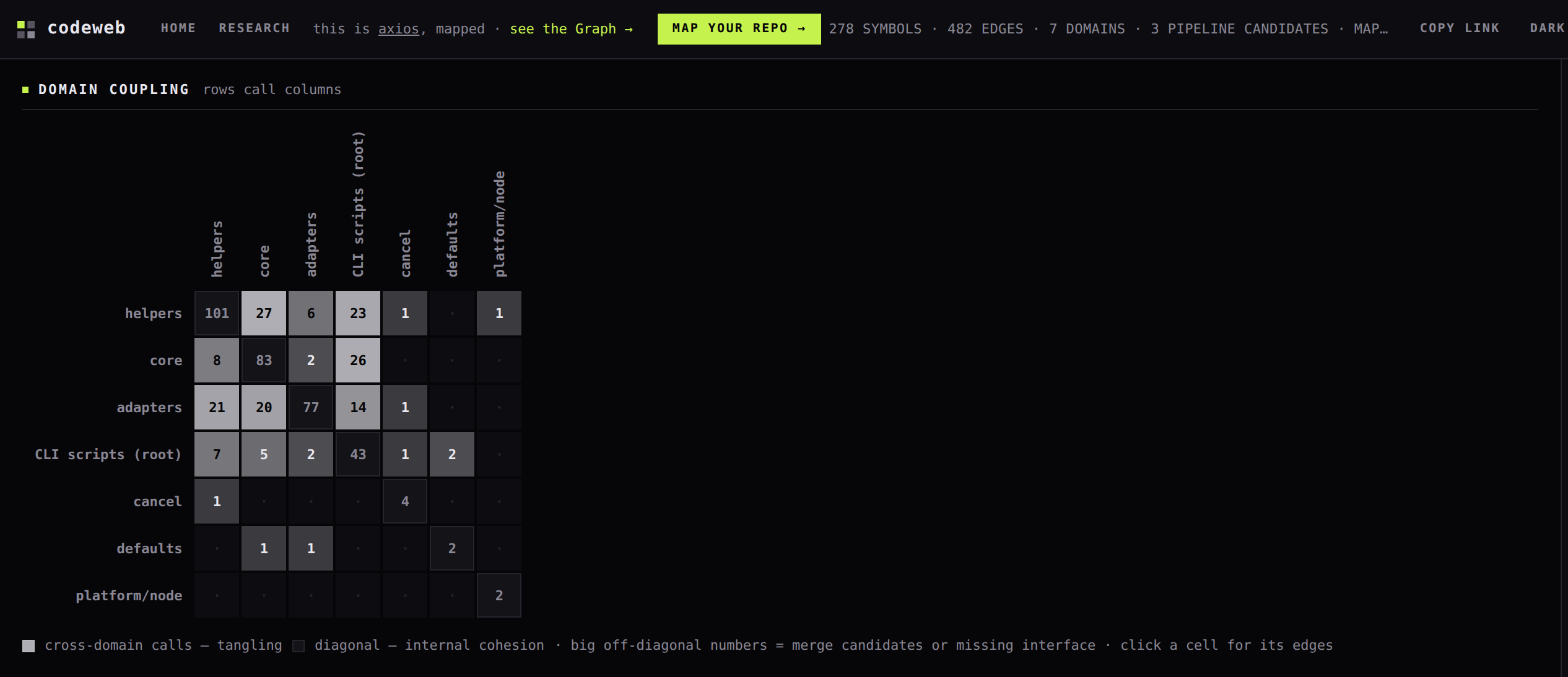
Task: Click the 'helpers' column header
Action: coord(217,249)
